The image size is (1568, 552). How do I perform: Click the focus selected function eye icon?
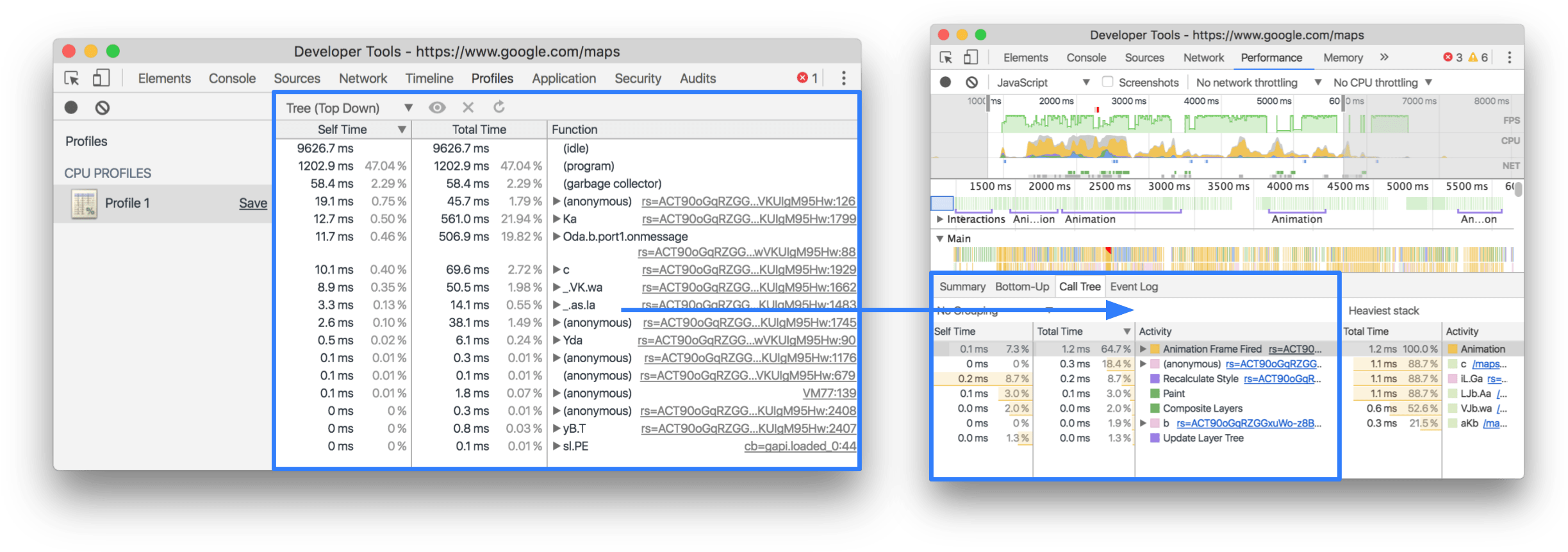[x=437, y=108]
